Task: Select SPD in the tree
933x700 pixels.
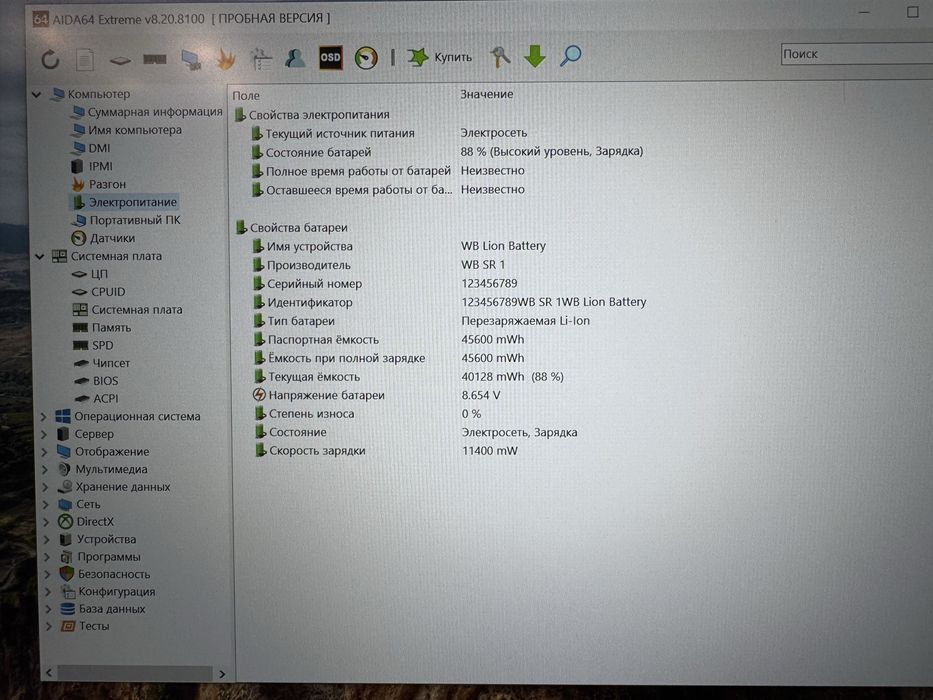Action: (93, 345)
